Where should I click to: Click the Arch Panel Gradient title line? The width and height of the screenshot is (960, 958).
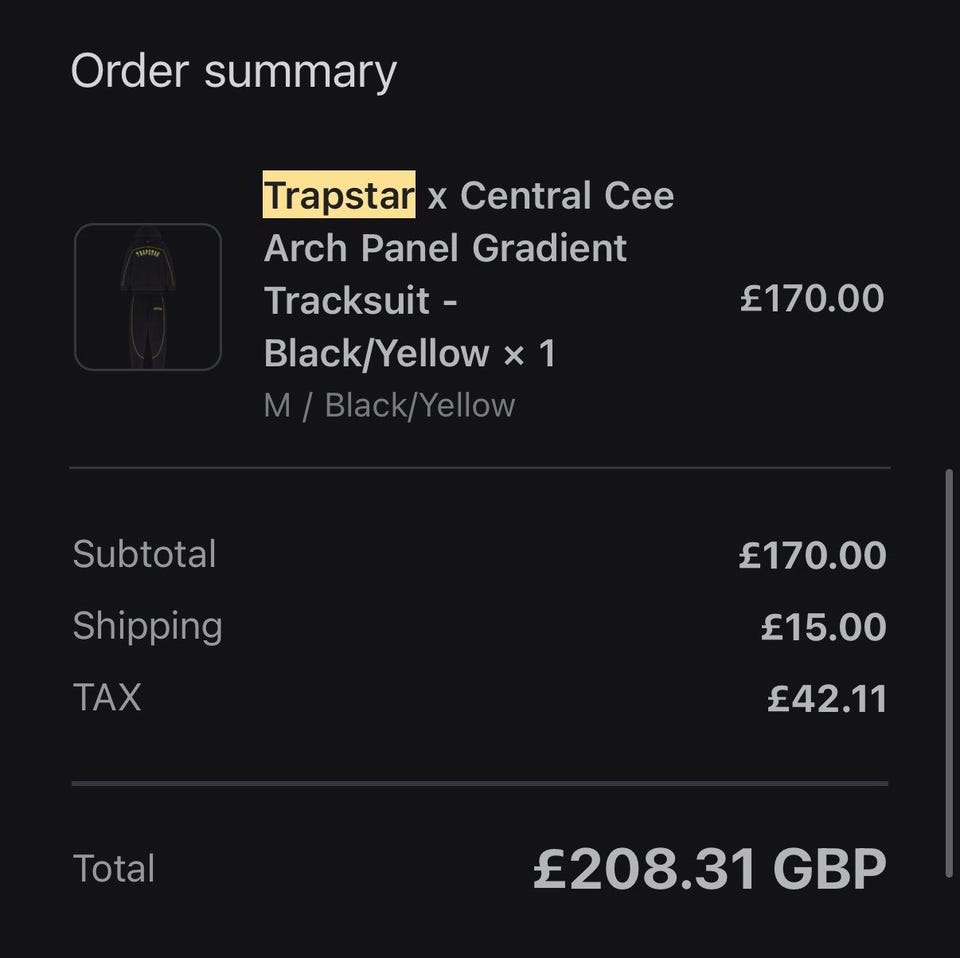click(445, 248)
